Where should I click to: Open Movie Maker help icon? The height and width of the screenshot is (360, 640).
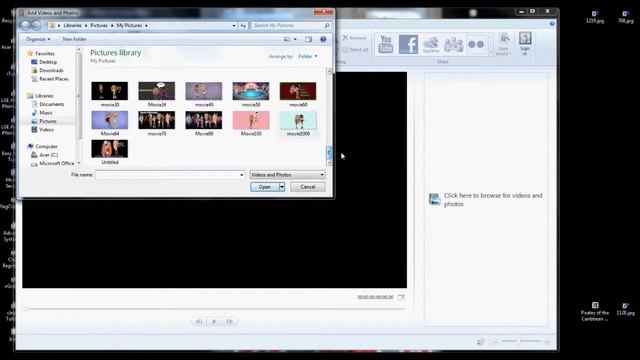point(552,24)
